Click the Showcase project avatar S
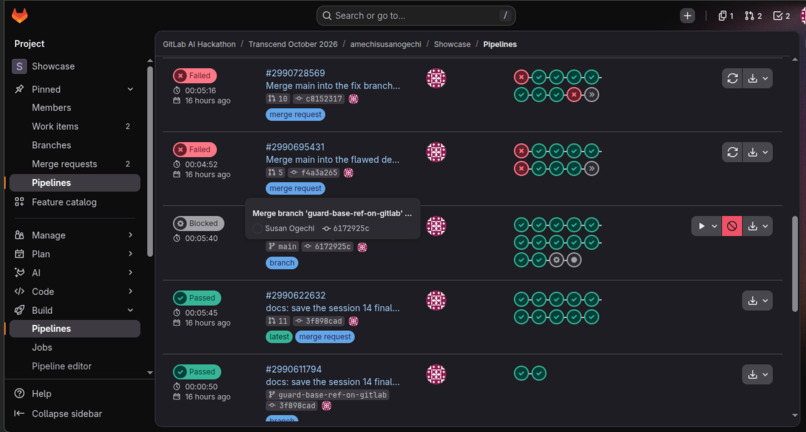The image size is (806, 432). (19, 66)
